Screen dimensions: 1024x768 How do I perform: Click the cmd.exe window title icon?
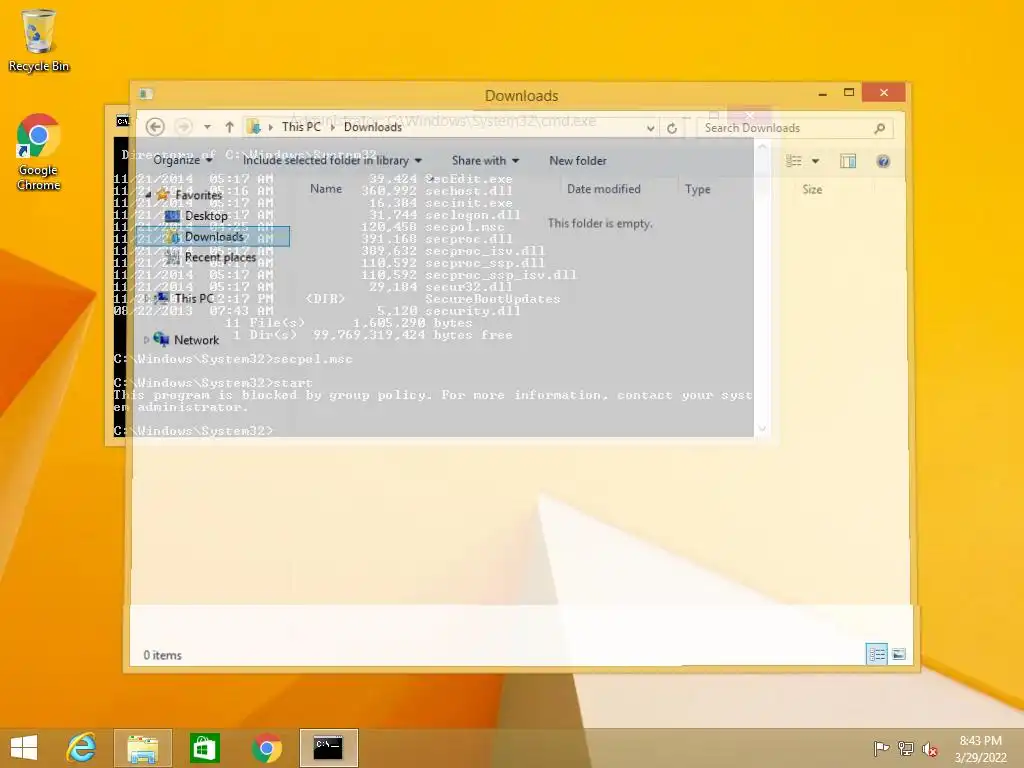click(x=122, y=121)
